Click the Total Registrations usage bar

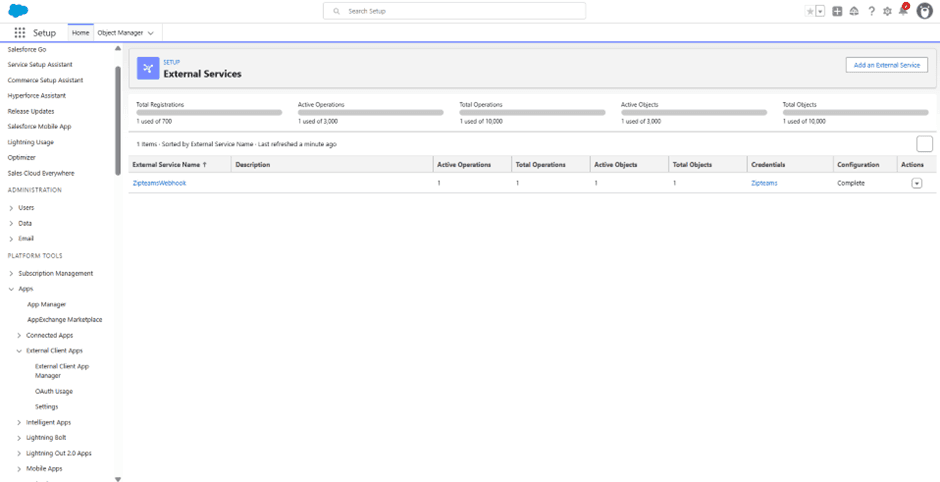209,113
